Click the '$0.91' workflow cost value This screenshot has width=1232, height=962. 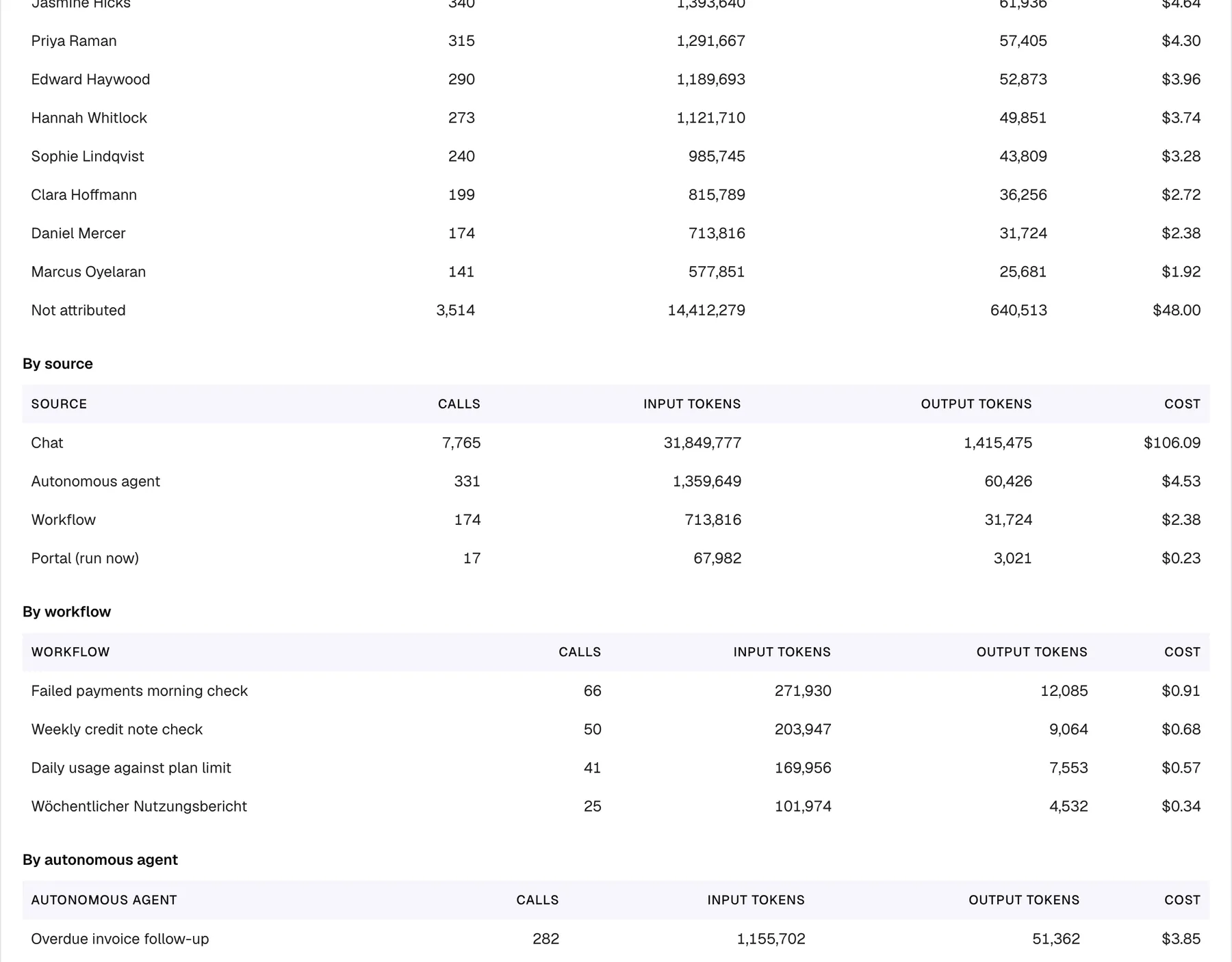[x=1181, y=691]
